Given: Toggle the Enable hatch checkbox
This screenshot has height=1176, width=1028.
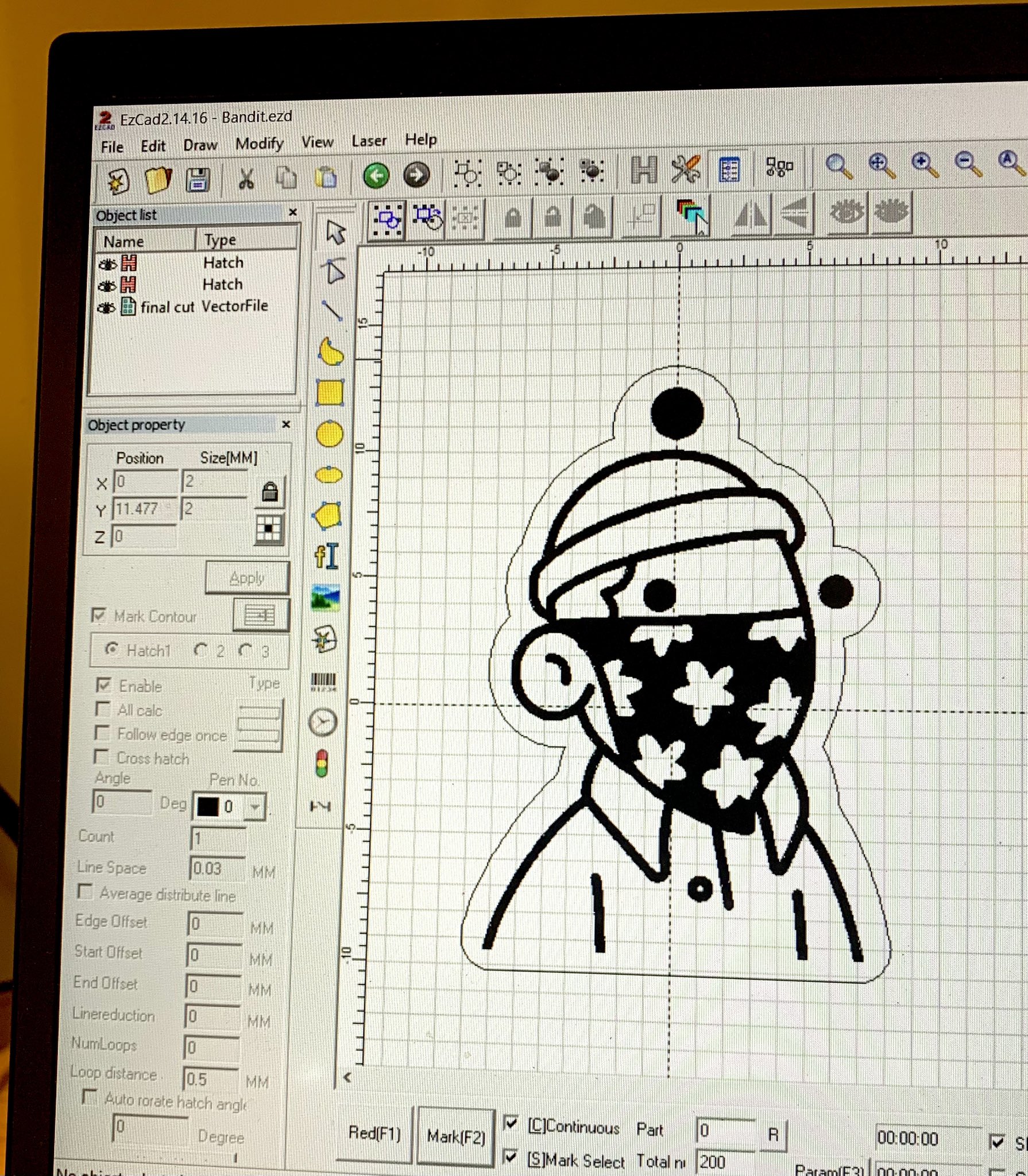Looking at the screenshot, I should coord(104,685).
